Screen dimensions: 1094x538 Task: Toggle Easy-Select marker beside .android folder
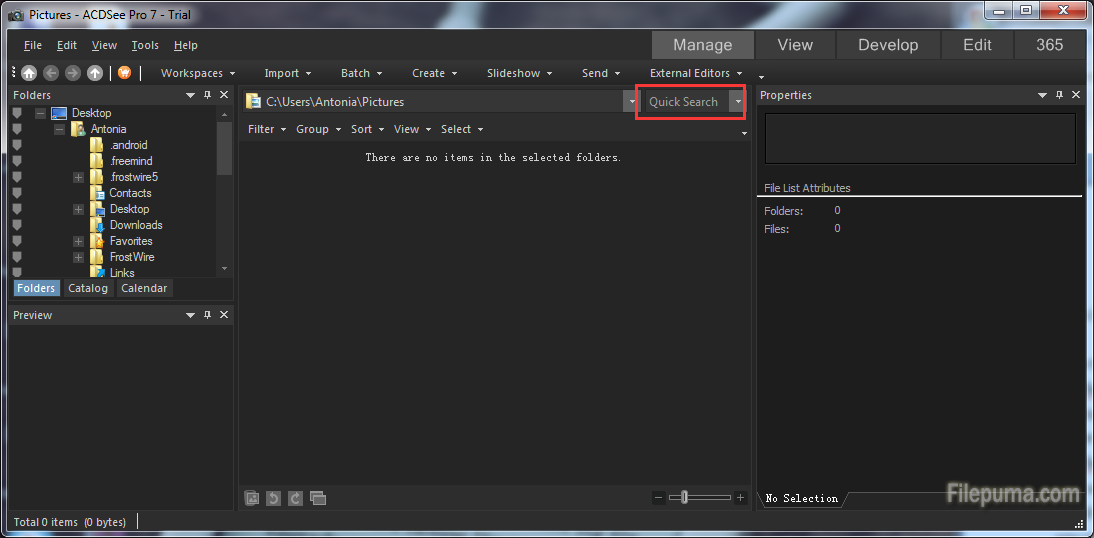pos(17,145)
